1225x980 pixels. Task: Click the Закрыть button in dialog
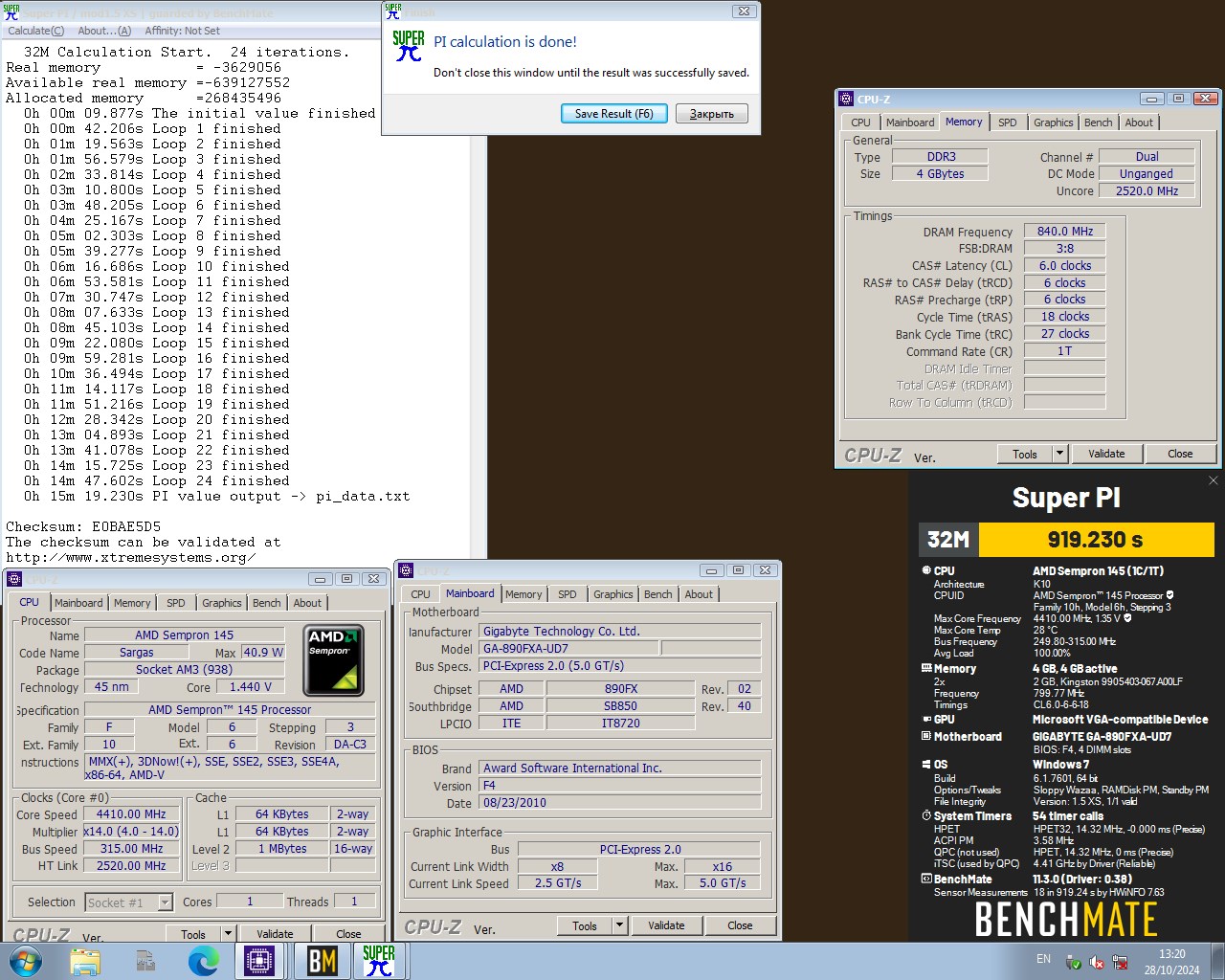712,113
